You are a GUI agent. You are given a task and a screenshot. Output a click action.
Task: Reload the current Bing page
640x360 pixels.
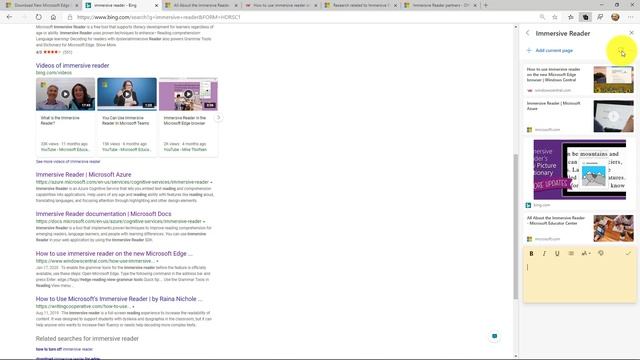click(x=38, y=17)
